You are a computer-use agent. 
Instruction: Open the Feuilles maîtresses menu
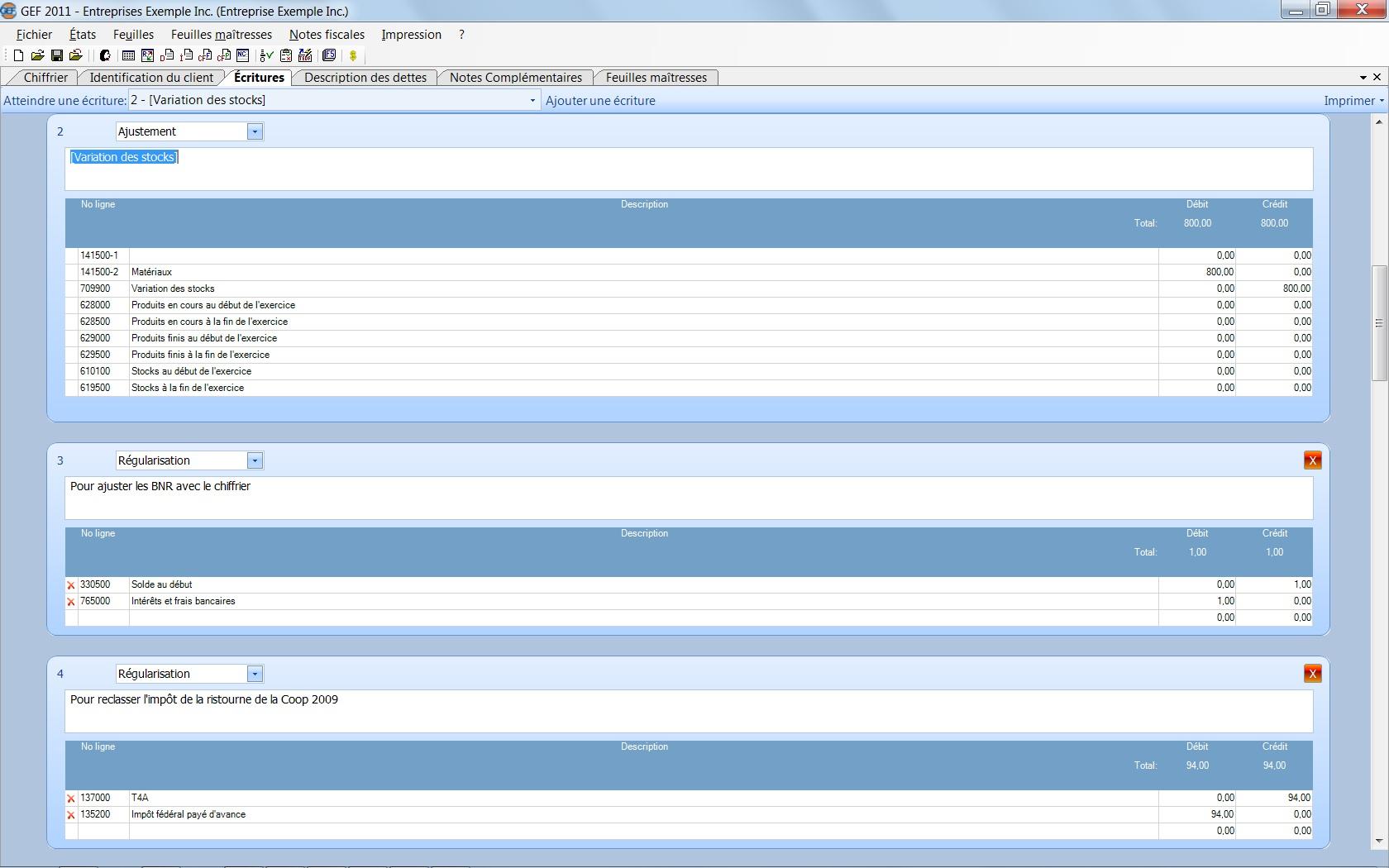[221, 35]
